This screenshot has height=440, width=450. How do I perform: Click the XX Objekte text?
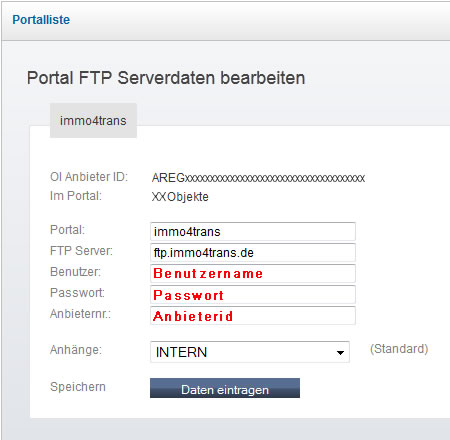coord(180,197)
